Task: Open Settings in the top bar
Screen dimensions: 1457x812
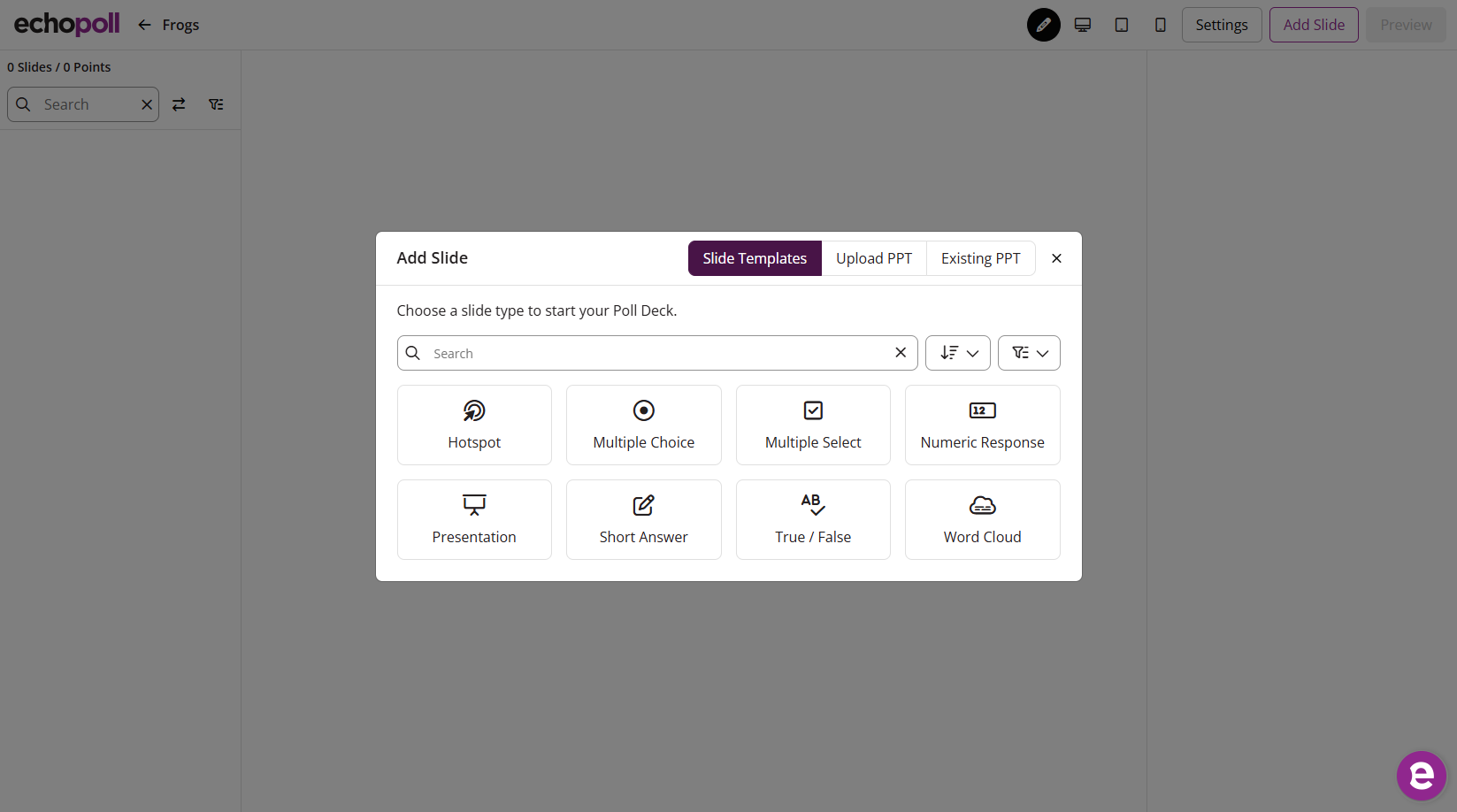Action: click(1221, 25)
